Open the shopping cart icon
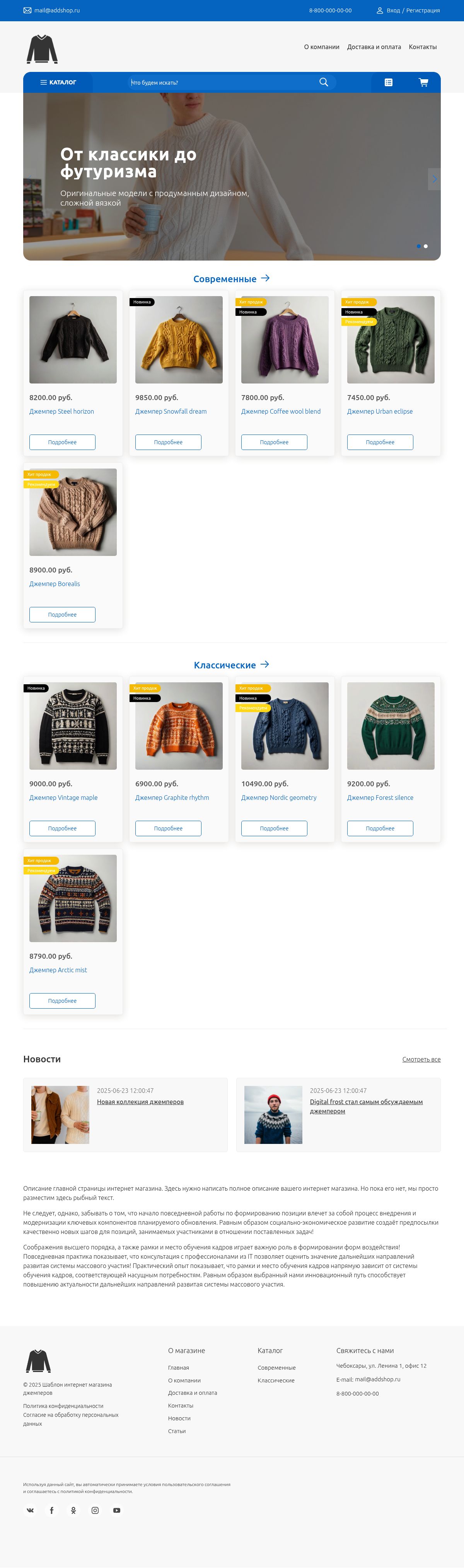The image size is (464, 1568). click(x=423, y=82)
